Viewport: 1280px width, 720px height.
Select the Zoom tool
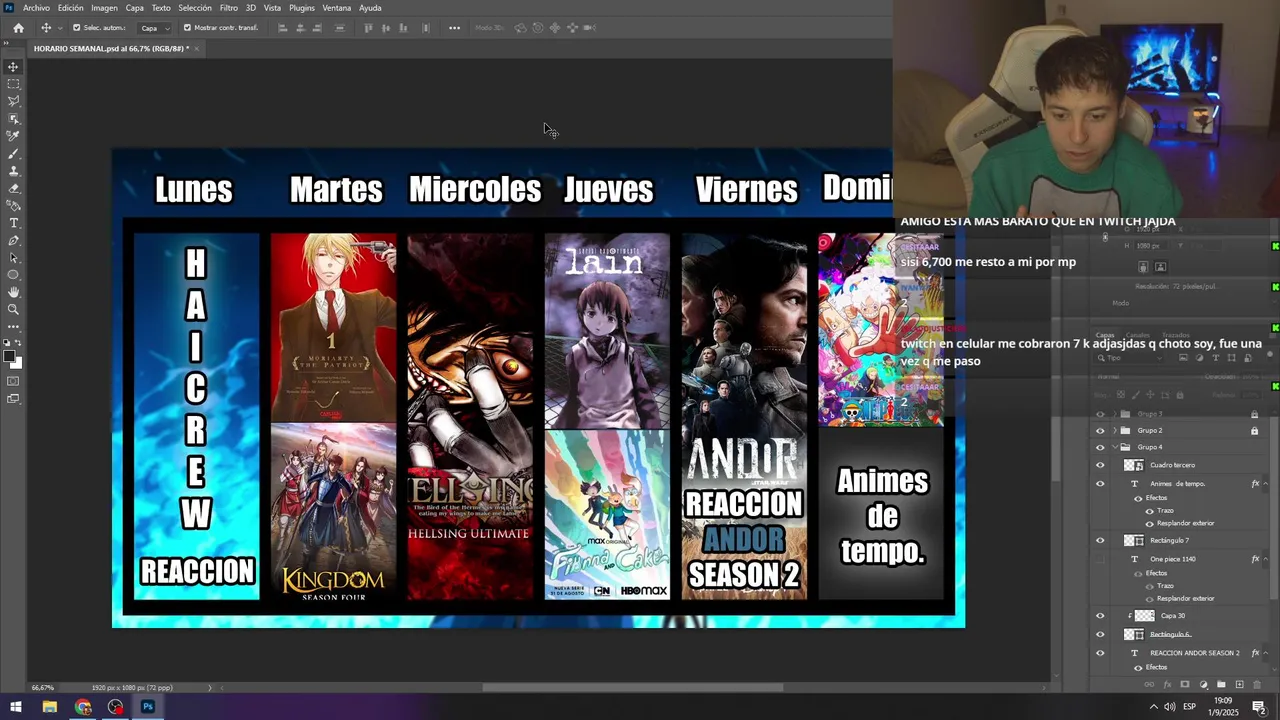(x=13, y=309)
